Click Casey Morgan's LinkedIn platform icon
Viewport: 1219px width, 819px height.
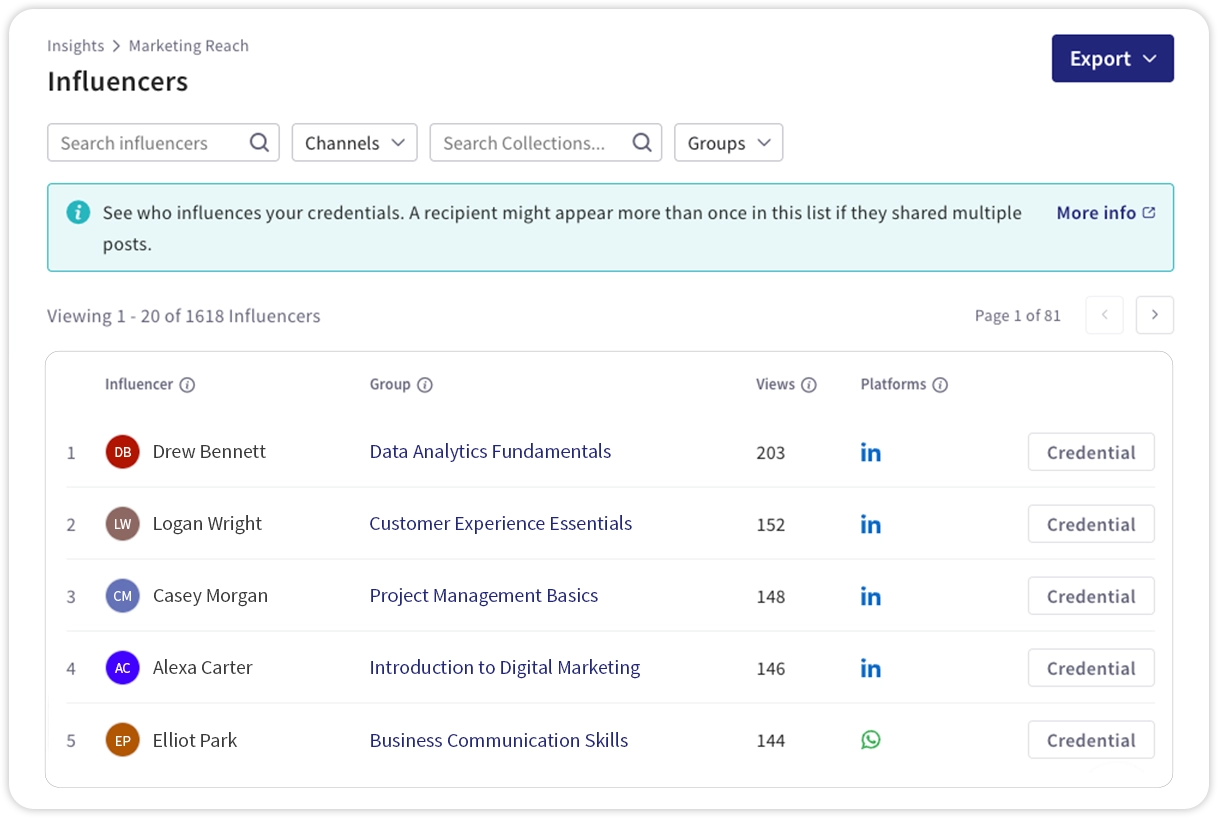(871, 596)
